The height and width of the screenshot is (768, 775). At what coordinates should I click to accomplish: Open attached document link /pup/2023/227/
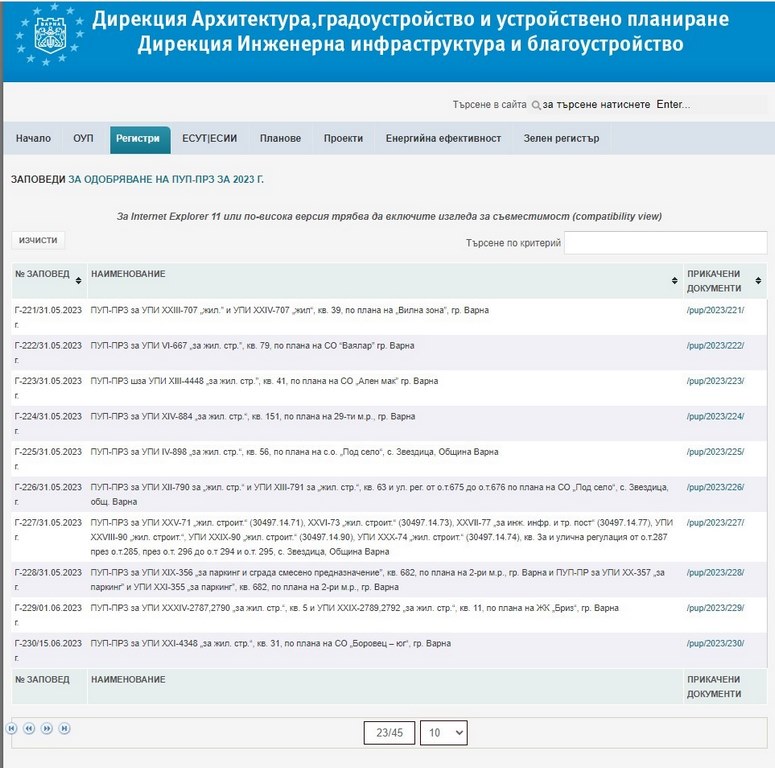(715, 523)
